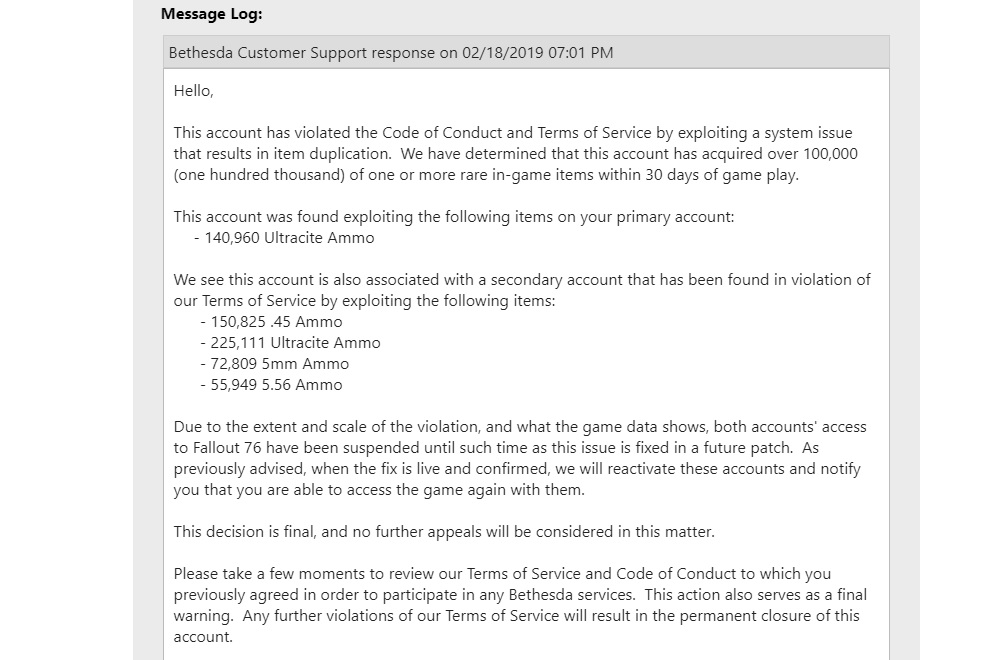Click the "150,825 .45 Ammo" list entry
The width and height of the screenshot is (989, 660).
tap(276, 322)
